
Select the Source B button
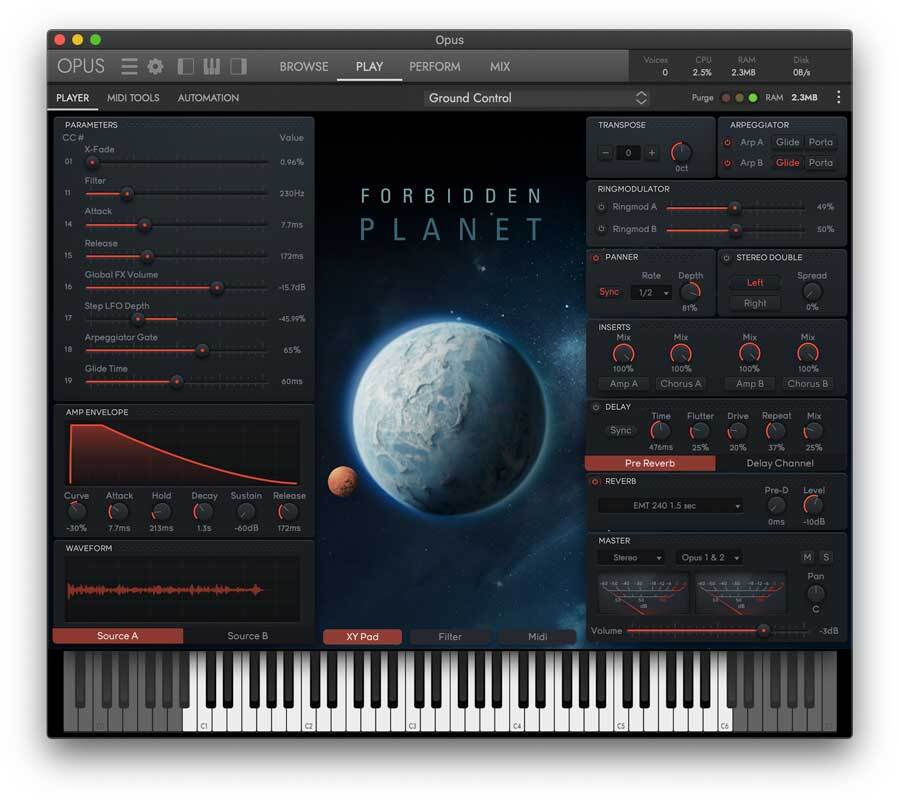247,636
